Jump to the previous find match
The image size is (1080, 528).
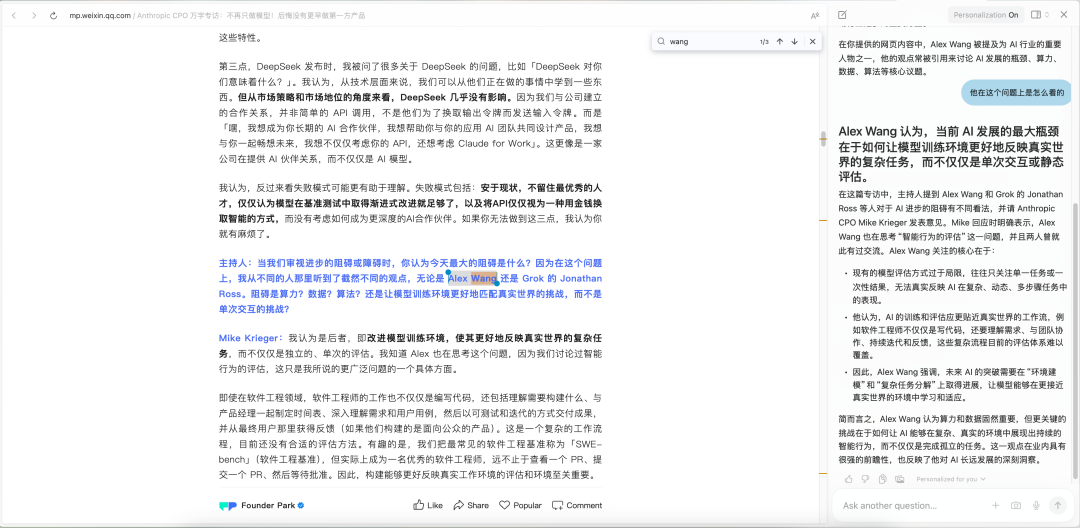click(x=780, y=41)
